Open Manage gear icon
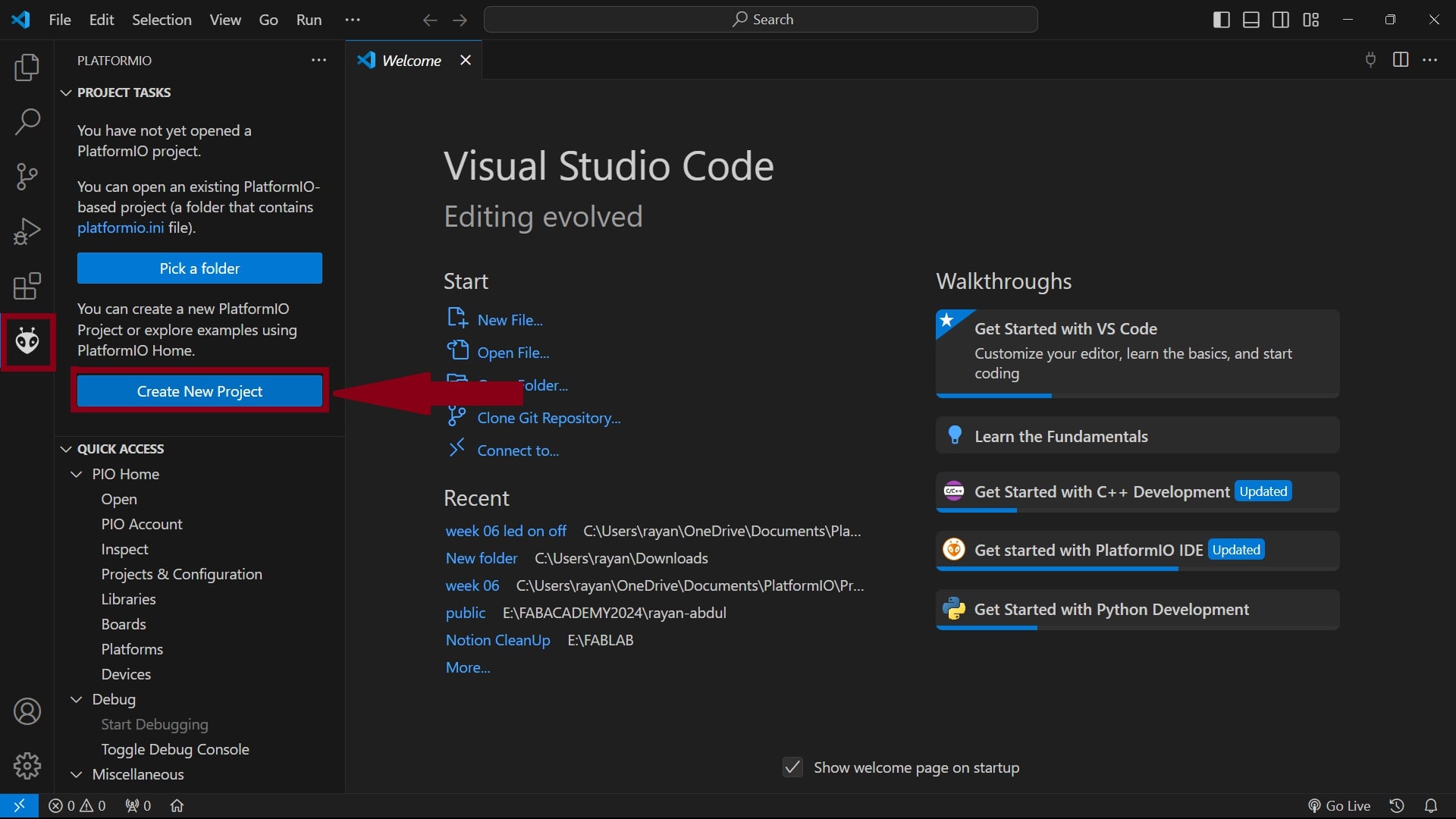 click(x=27, y=766)
